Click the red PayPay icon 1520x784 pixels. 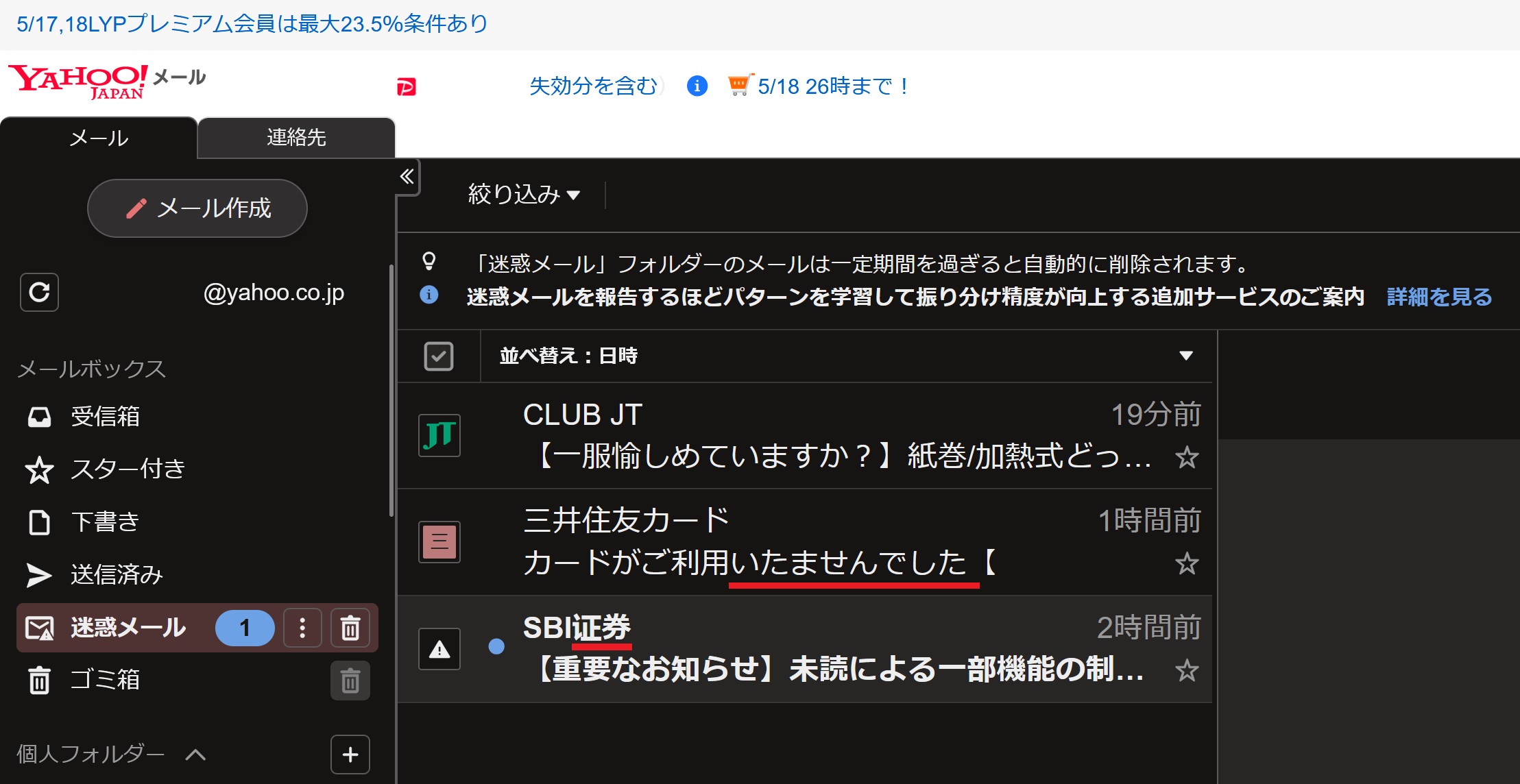click(407, 87)
